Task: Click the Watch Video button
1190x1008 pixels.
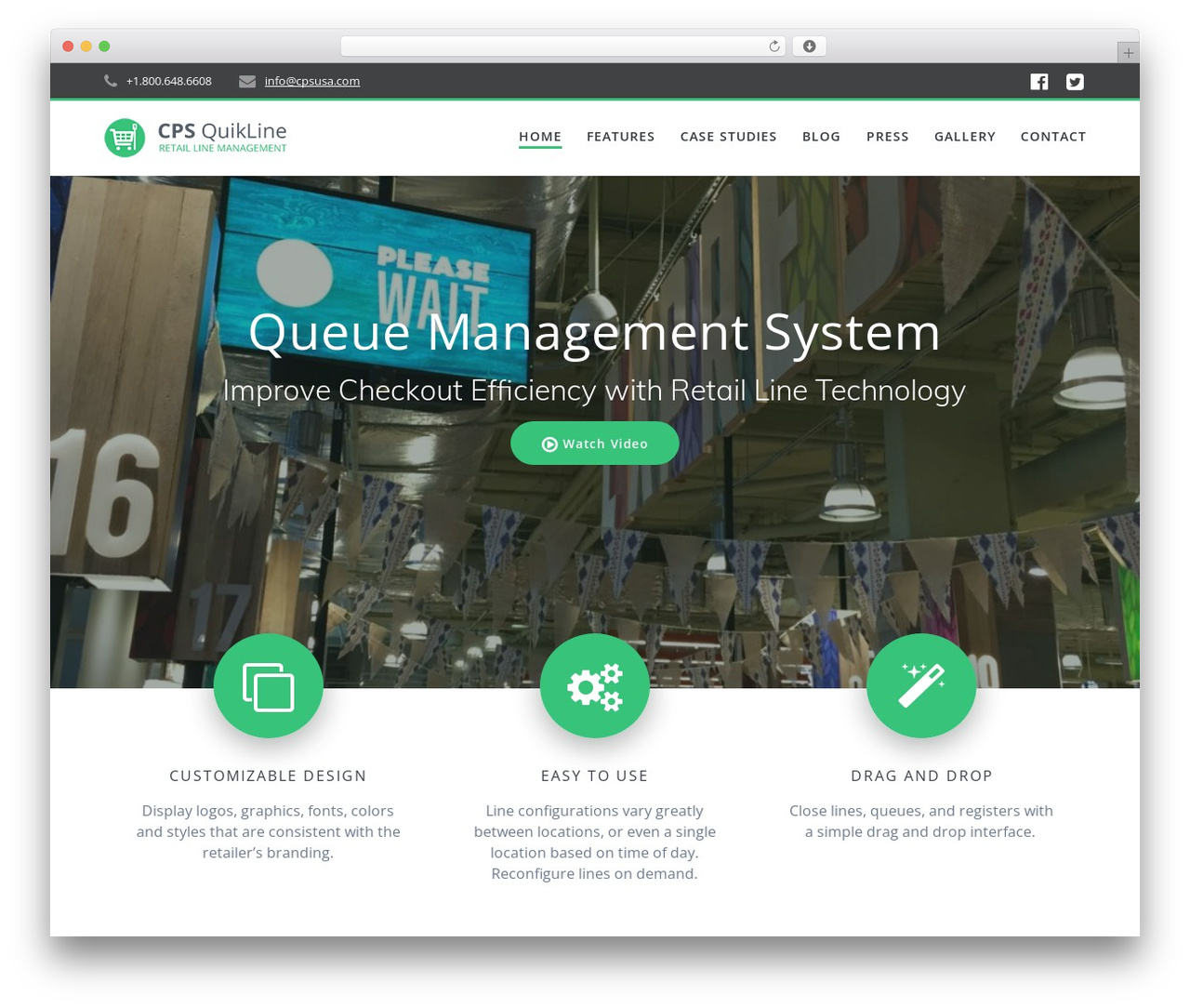Action: click(x=595, y=444)
